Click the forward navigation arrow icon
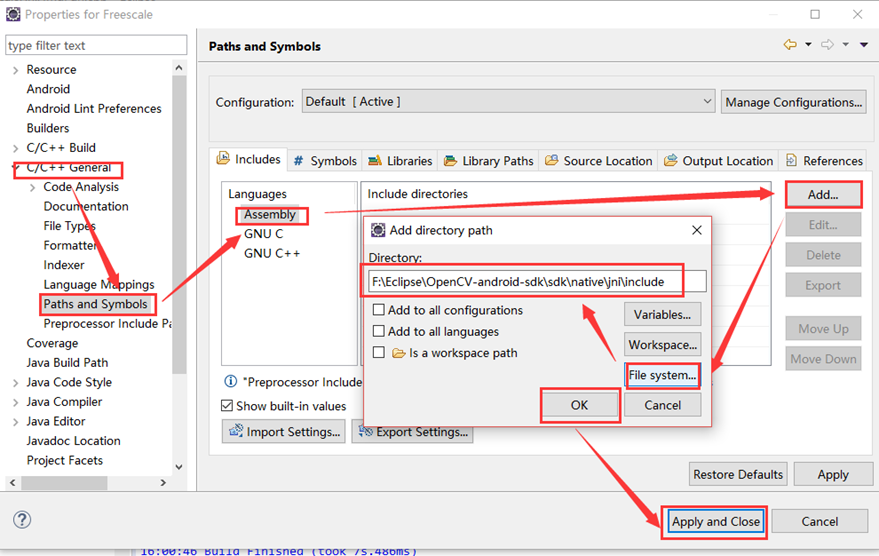This screenshot has height=556, width=879. tap(827, 45)
